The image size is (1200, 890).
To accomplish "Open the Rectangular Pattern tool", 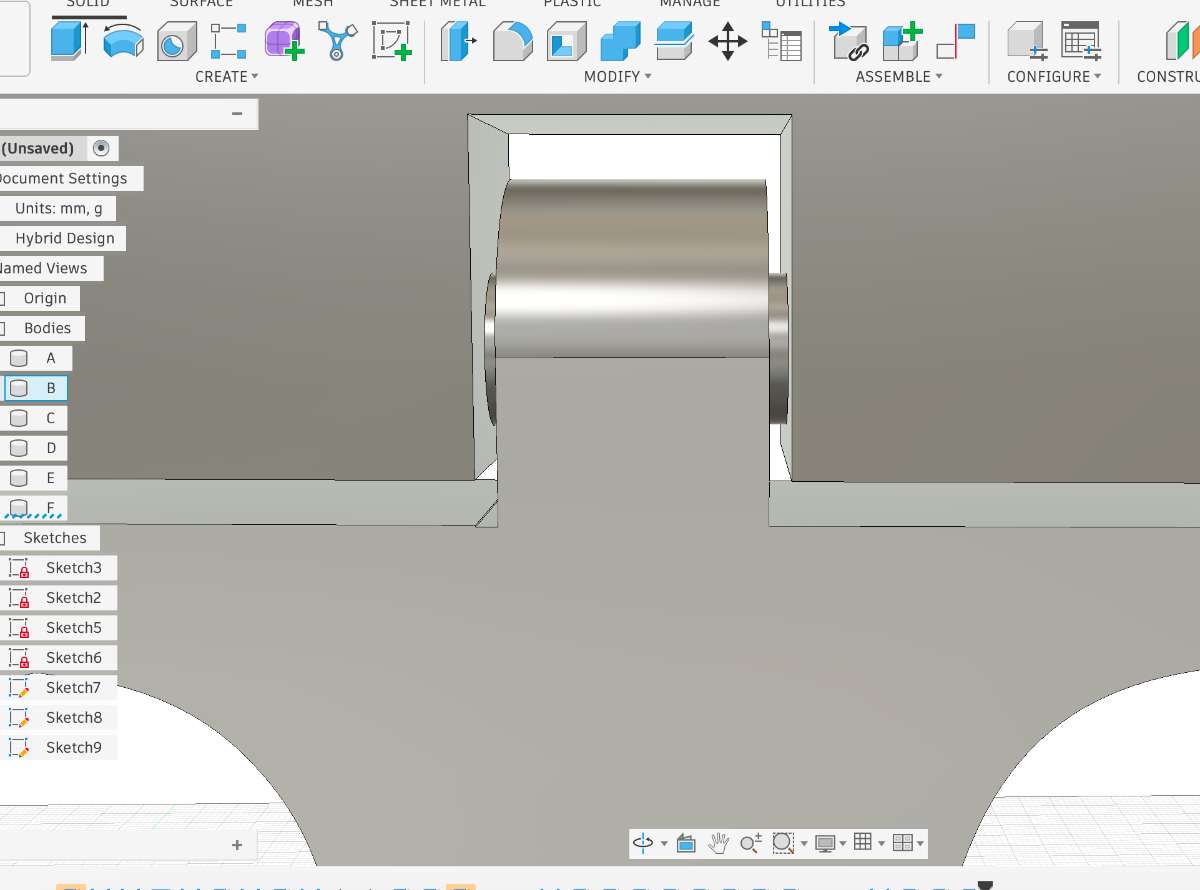I will coord(229,42).
